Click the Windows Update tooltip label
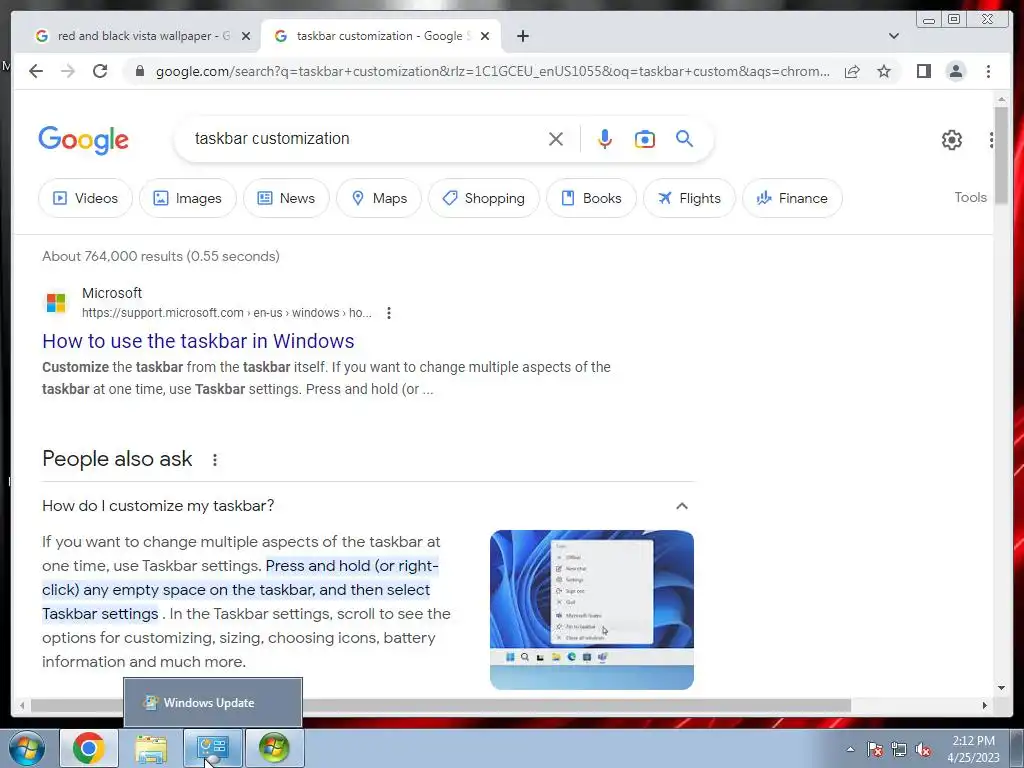Viewport: 1024px width, 768px height. [x=209, y=703]
